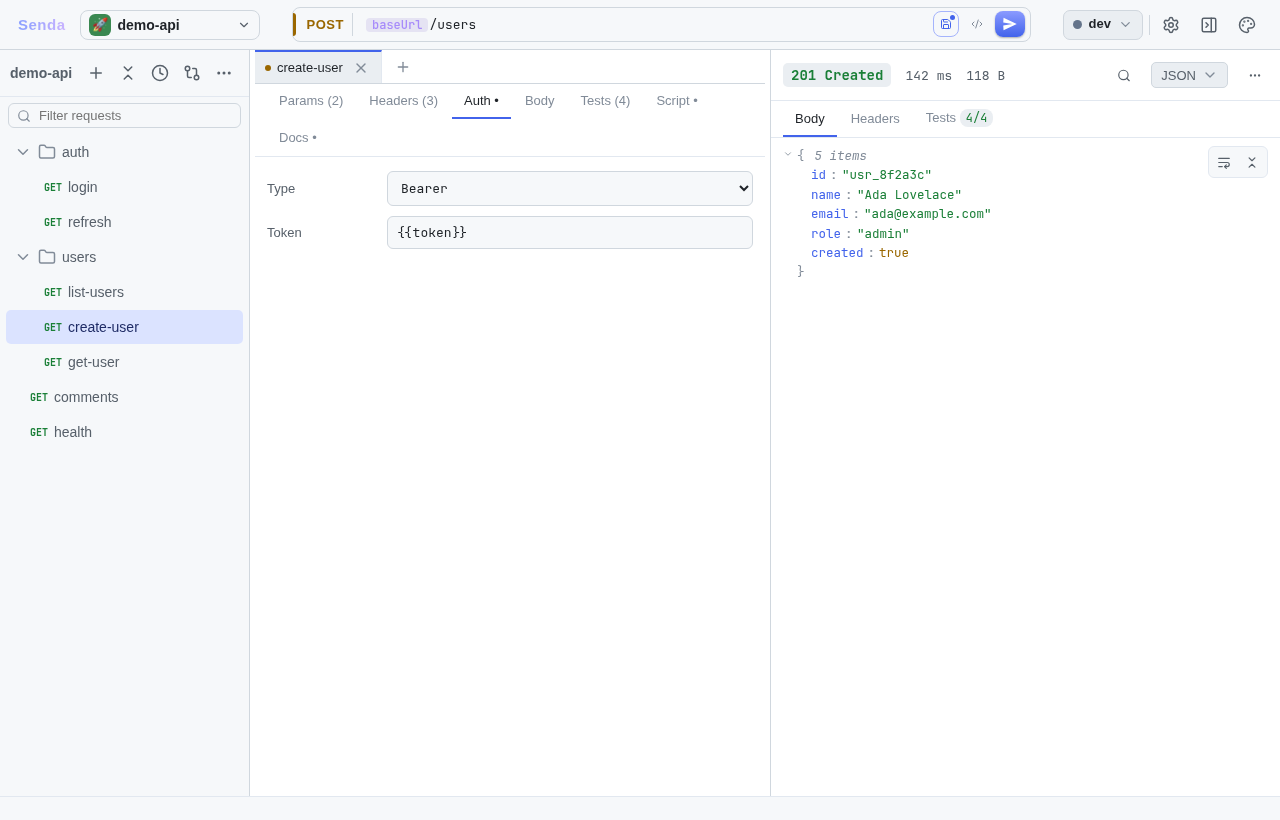This screenshot has height=820, width=1280.
Task: Switch to the request Headers (3) tab
Action: pos(404,101)
